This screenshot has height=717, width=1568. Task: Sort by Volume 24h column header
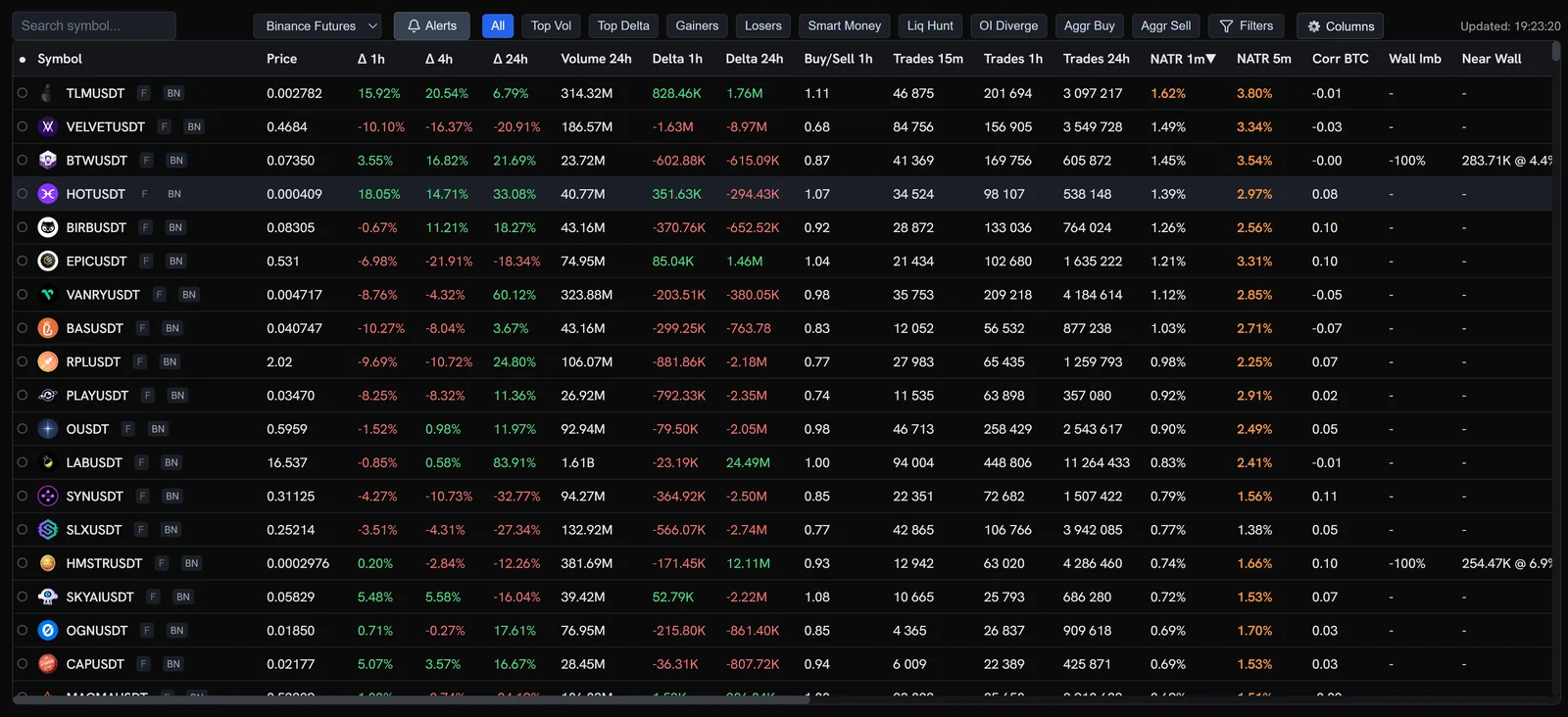click(x=596, y=59)
